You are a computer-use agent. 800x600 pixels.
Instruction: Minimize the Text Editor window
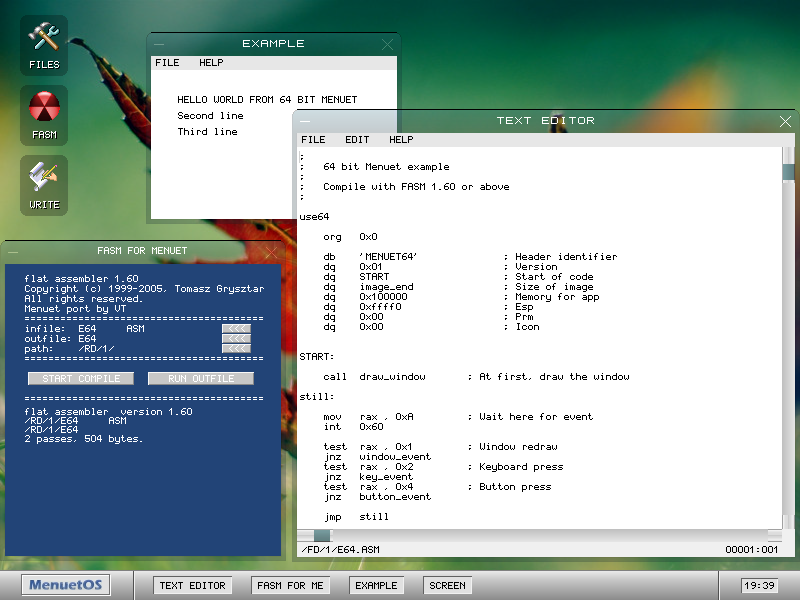pos(305,121)
